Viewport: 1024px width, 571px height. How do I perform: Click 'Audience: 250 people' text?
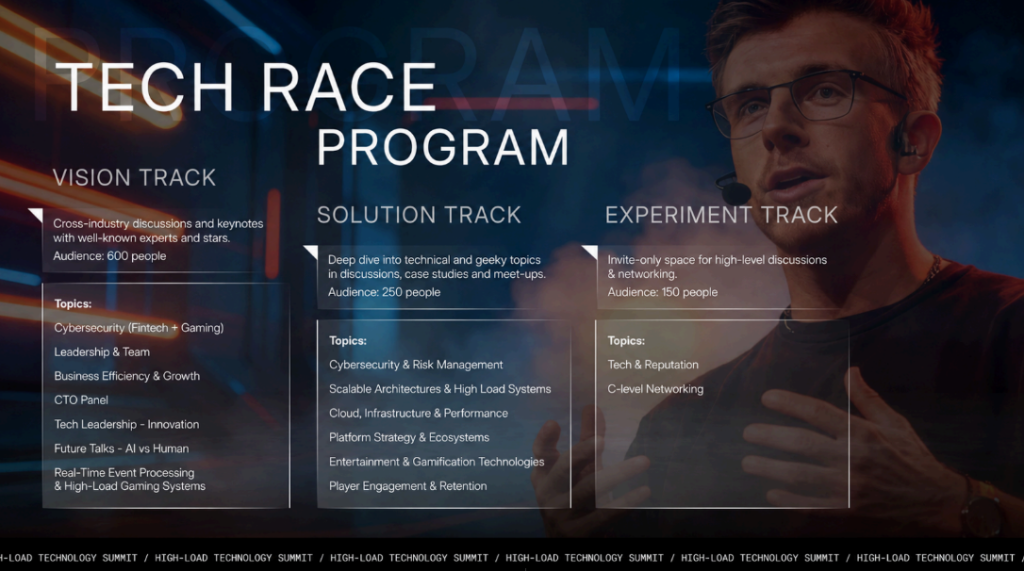tap(384, 292)
